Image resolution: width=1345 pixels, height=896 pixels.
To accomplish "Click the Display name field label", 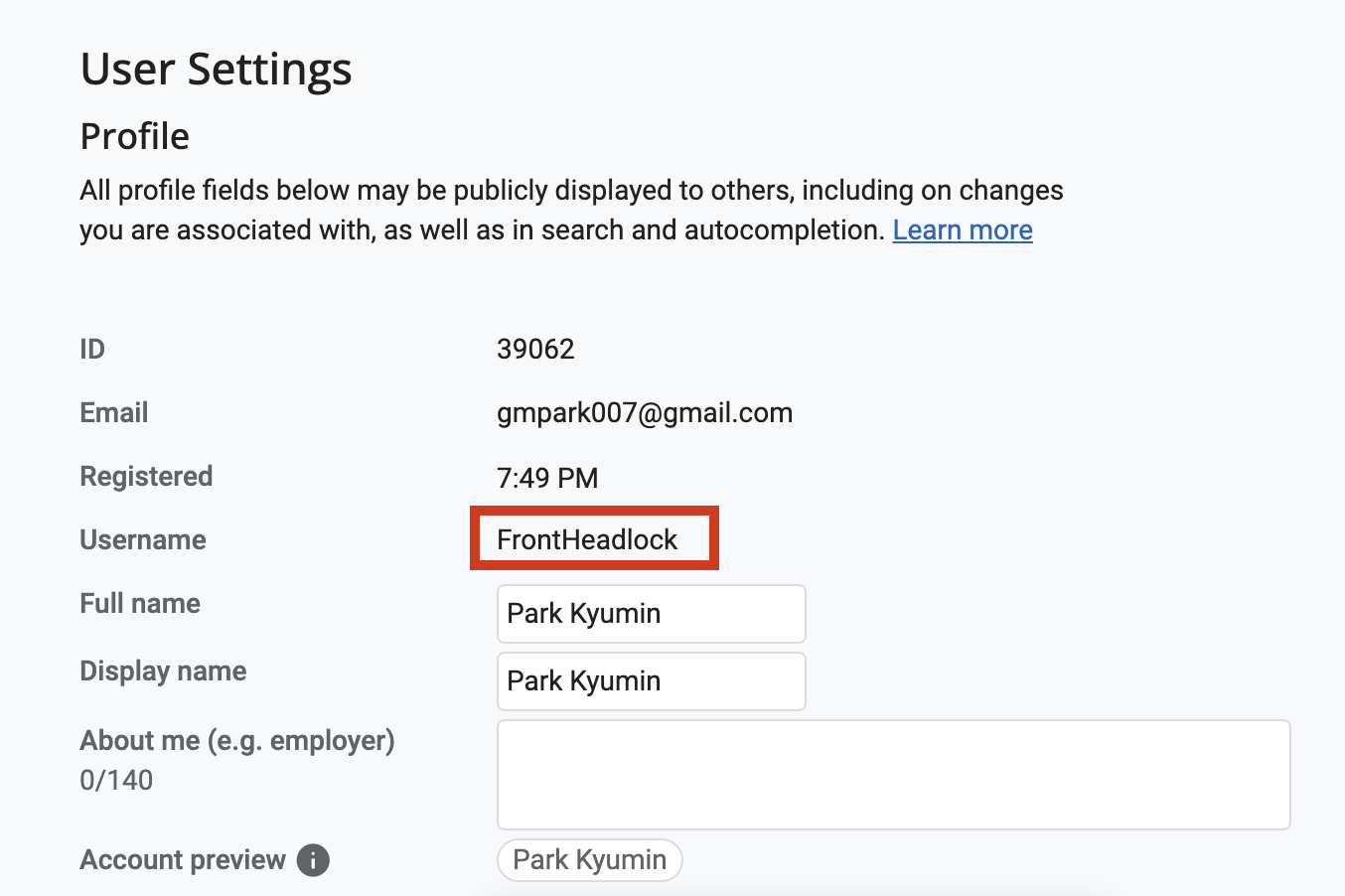I will tap(163, 672).
